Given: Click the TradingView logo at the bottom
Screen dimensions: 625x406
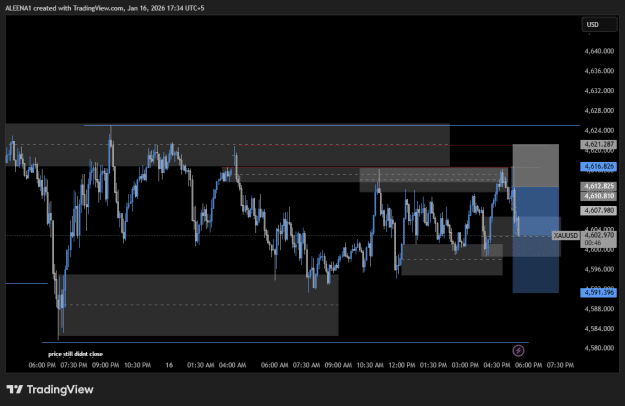Looking at the screenshot, I should [x=50, y=389].
